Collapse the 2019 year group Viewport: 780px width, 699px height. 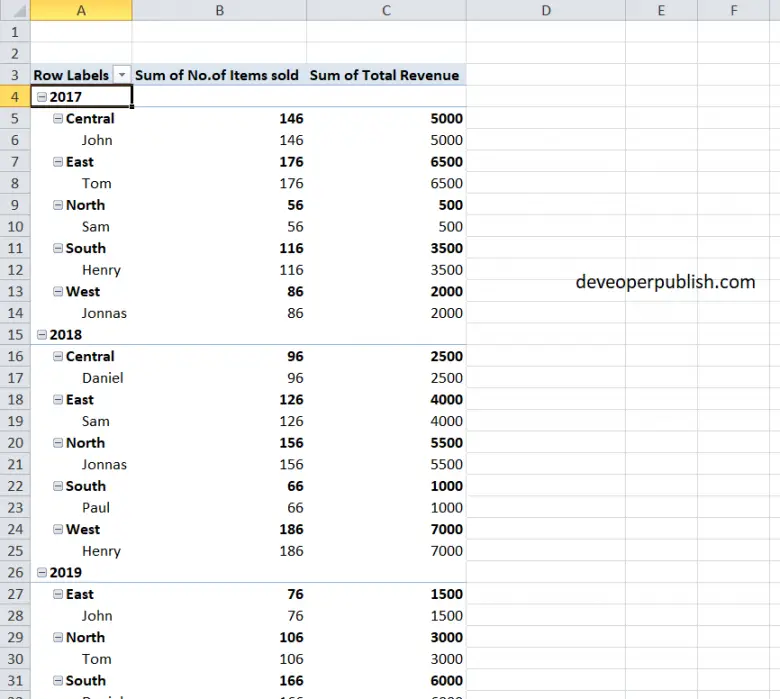tap(41, 573)
